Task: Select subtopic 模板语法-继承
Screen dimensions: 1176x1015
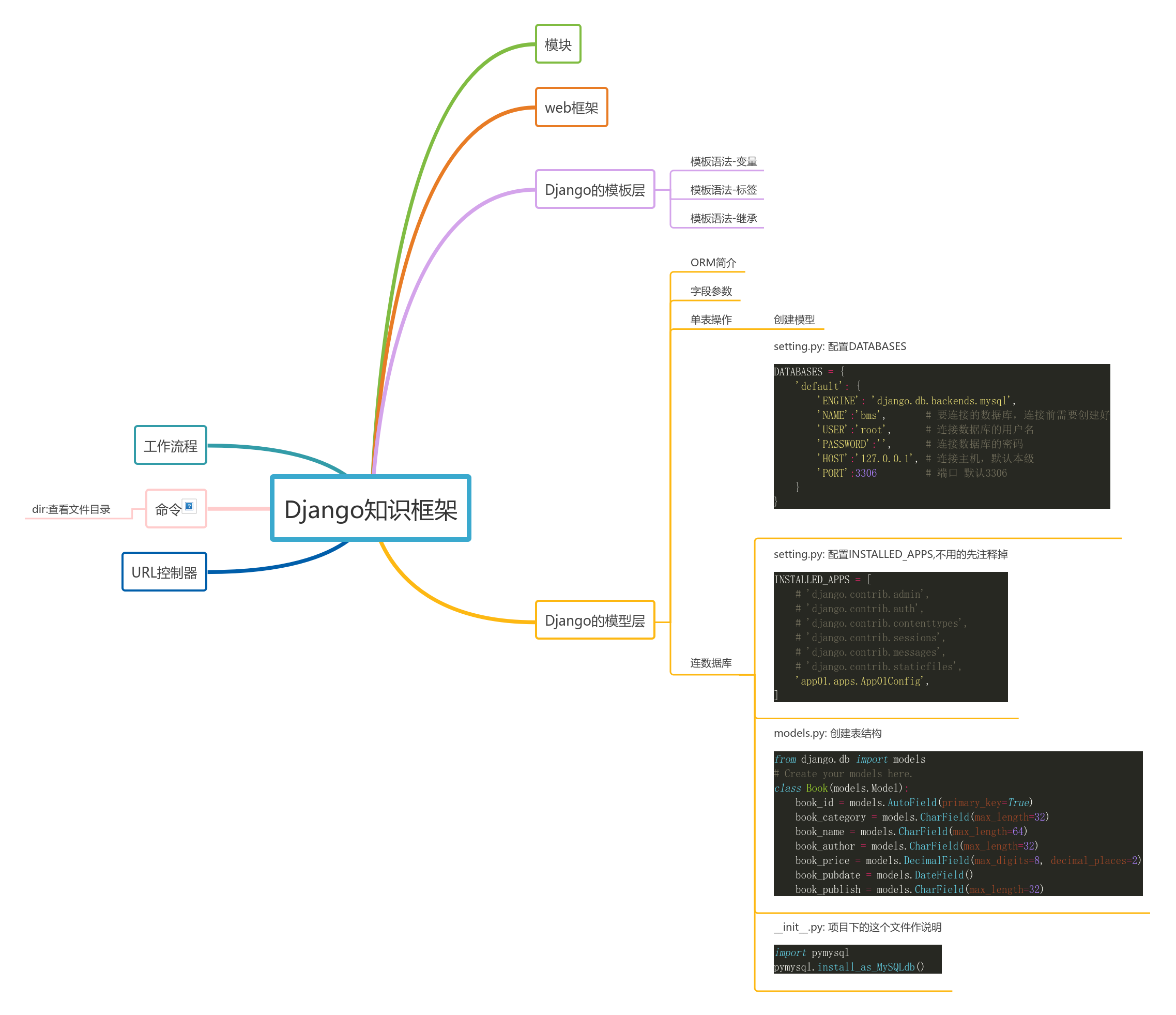Action: coord(723,219)
